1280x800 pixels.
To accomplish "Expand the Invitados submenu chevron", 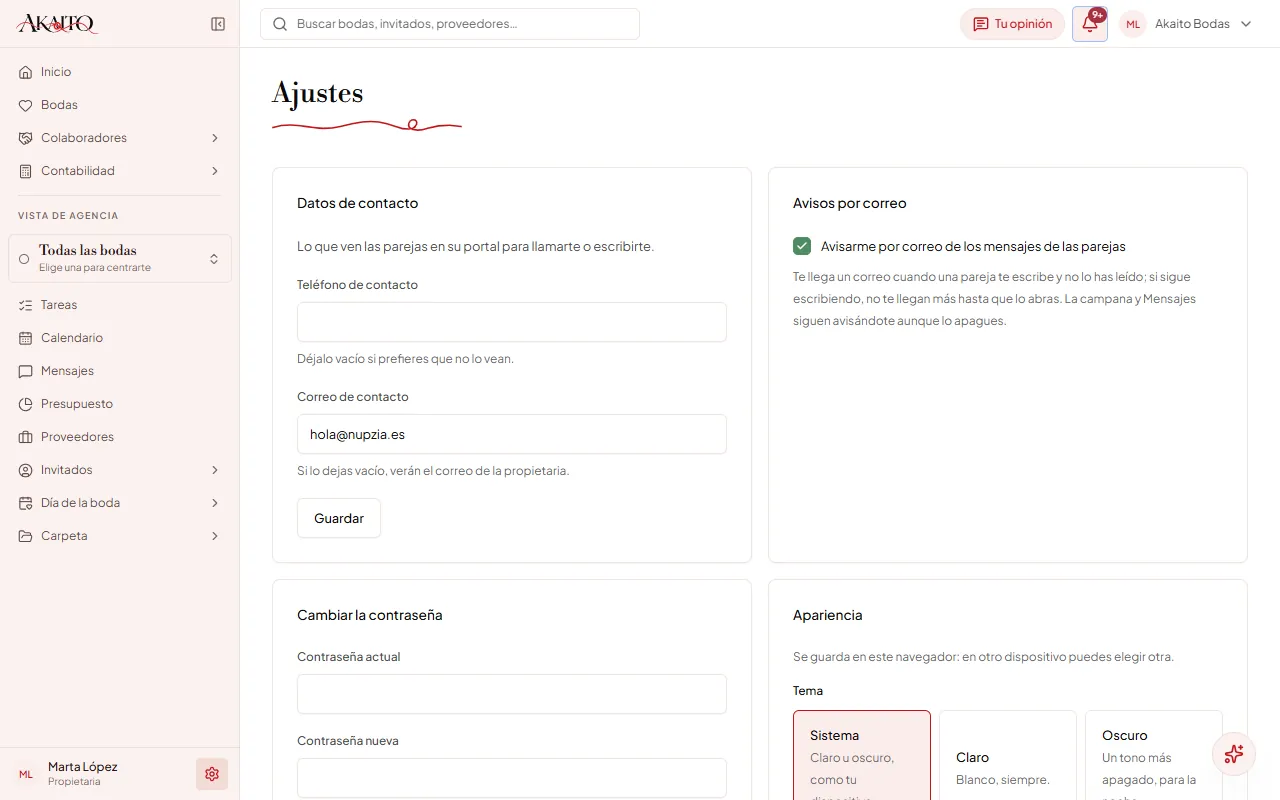I will pyautogui.click(x=215, y=470).
